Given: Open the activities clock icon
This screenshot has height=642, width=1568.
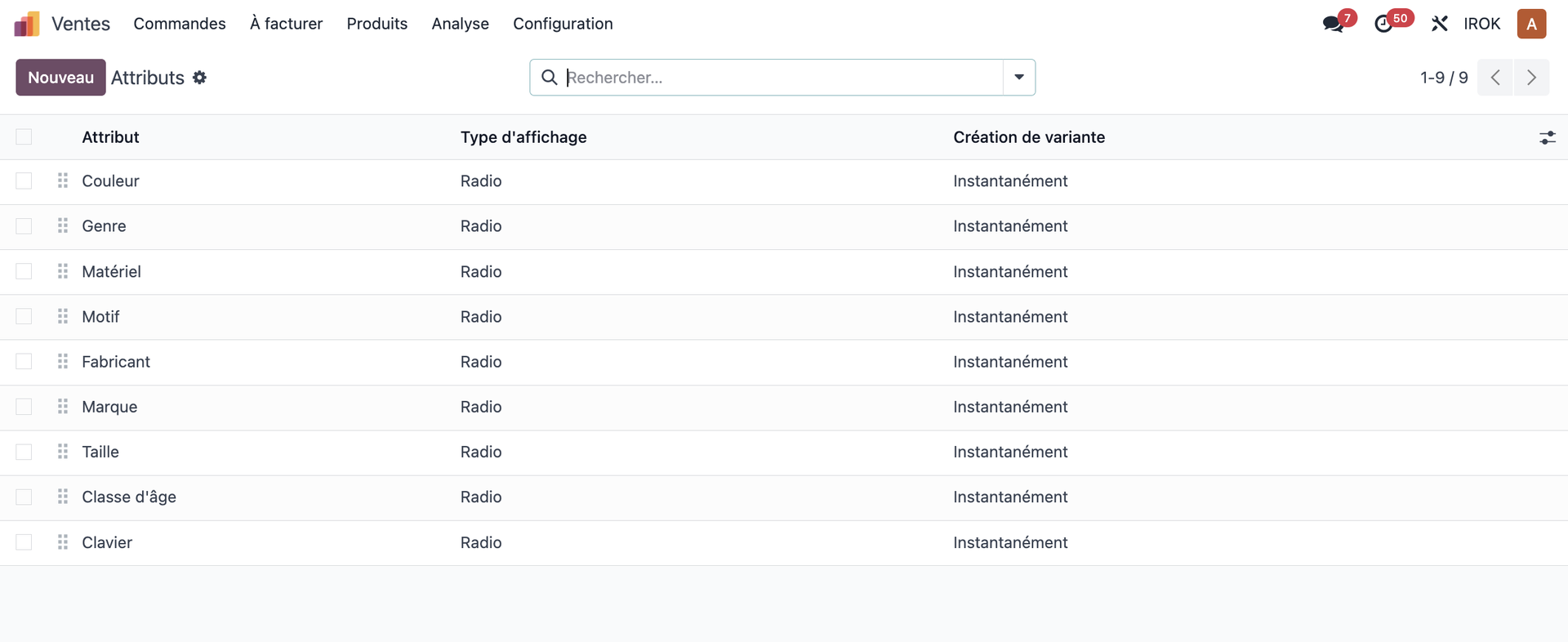Looking at the screenshot, I should [1383, 24].
